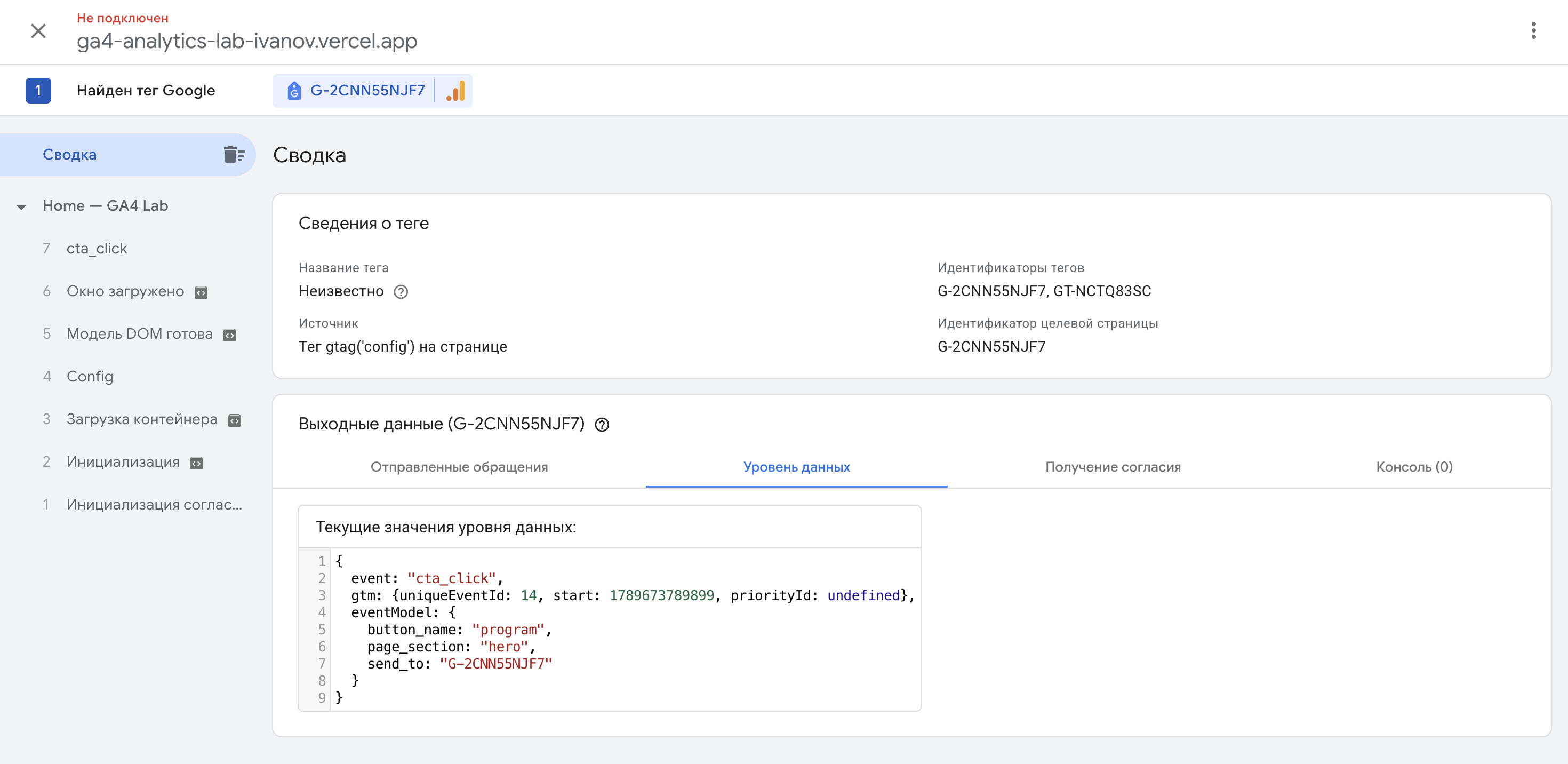Click the code icon beside Загрузка контейнера
1568x764 pixels.
[234, 420]
